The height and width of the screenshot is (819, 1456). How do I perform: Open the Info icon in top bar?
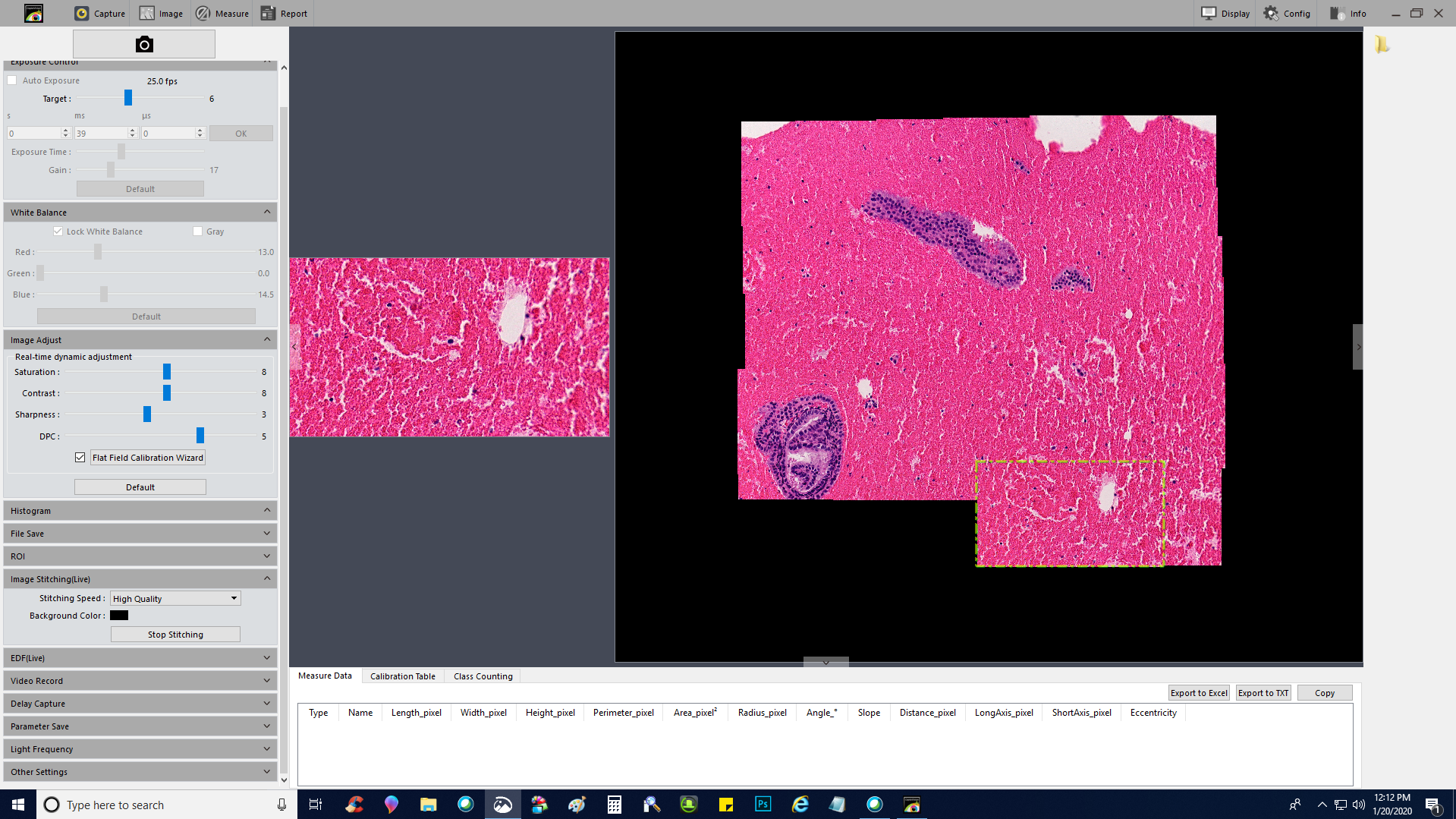pos(1338,14)
